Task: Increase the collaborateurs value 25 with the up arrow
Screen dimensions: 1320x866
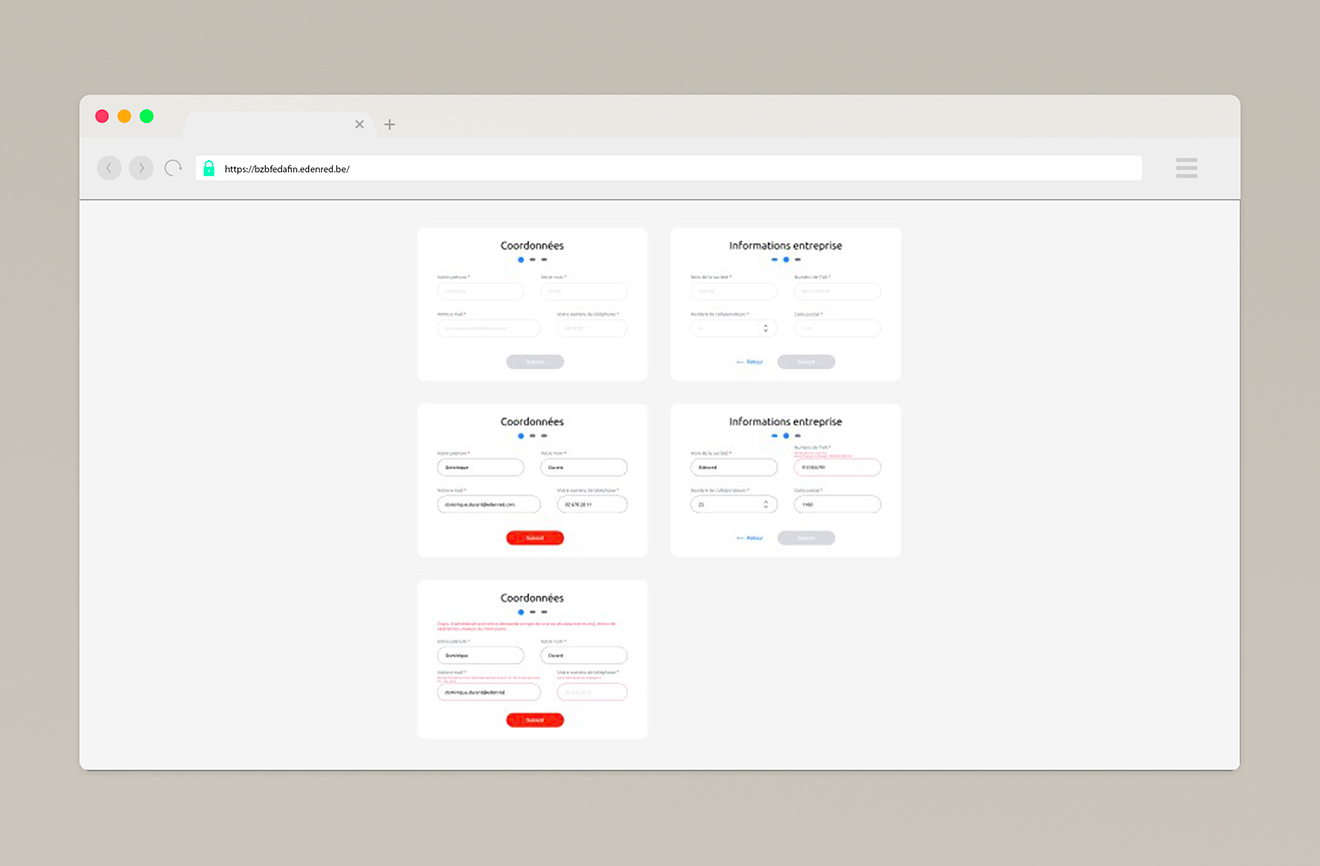Action: click(766, 501)
